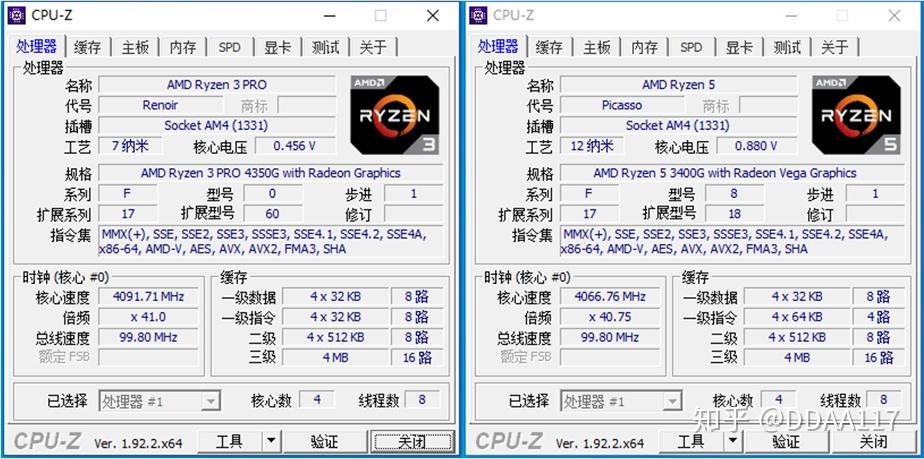Click 工具 button in right window
The width and height of the screenshot is (924, 459).
(x=691, y=441)
